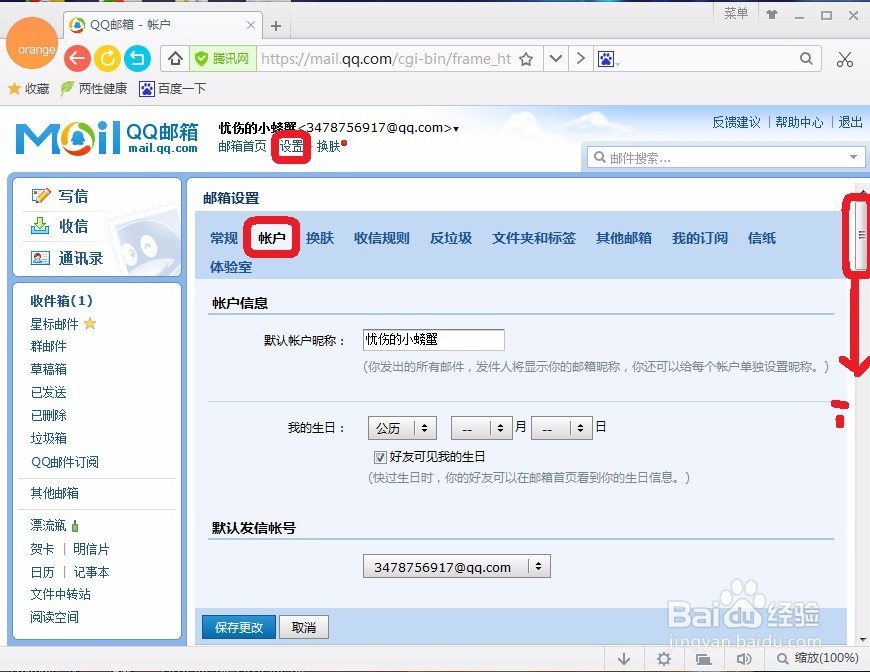Click the 保存更改 save button
The width and height of the screenshot is (870, 672).
(238, 627)
